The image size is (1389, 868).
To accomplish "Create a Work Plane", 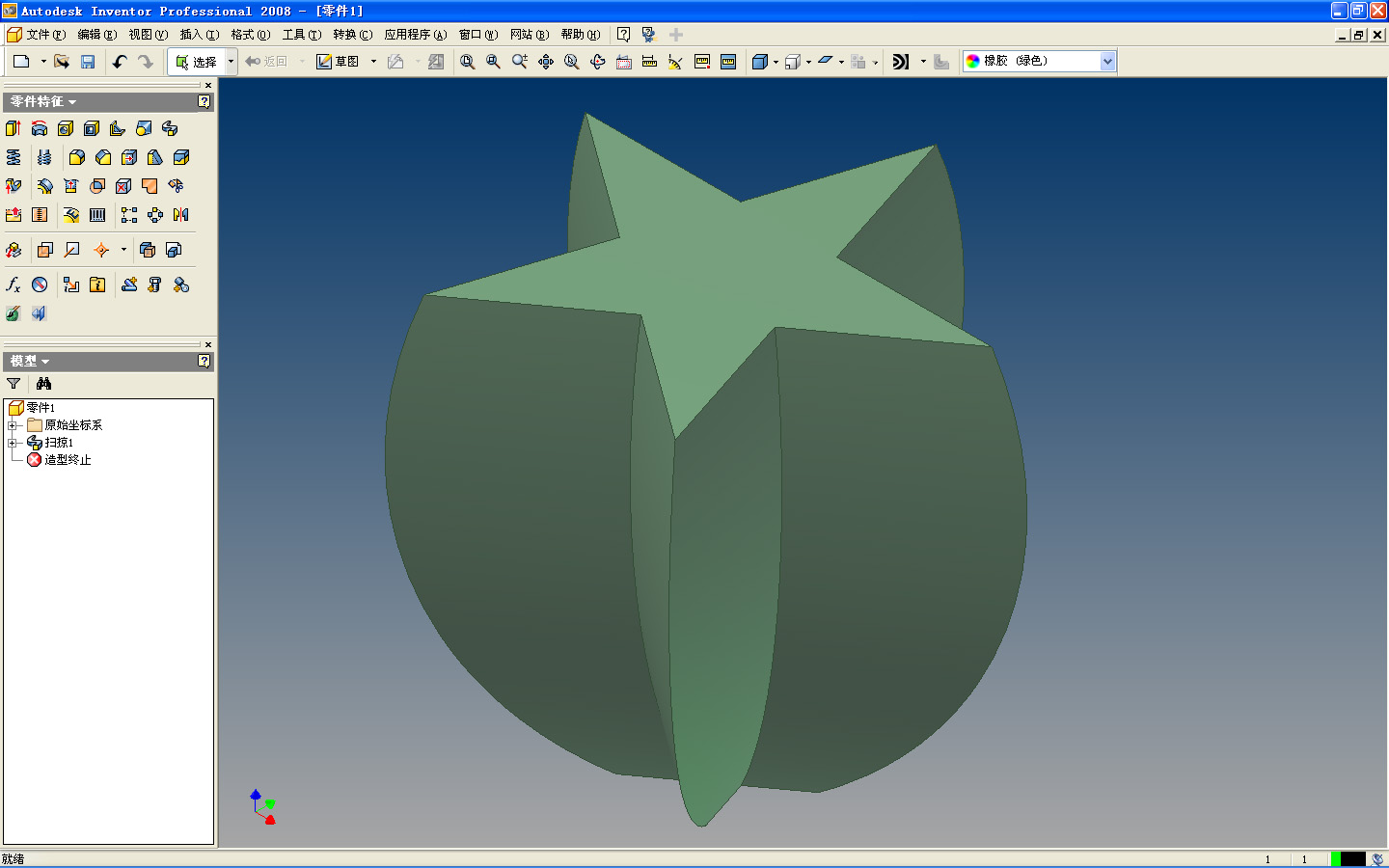I will tap(45, 250).
